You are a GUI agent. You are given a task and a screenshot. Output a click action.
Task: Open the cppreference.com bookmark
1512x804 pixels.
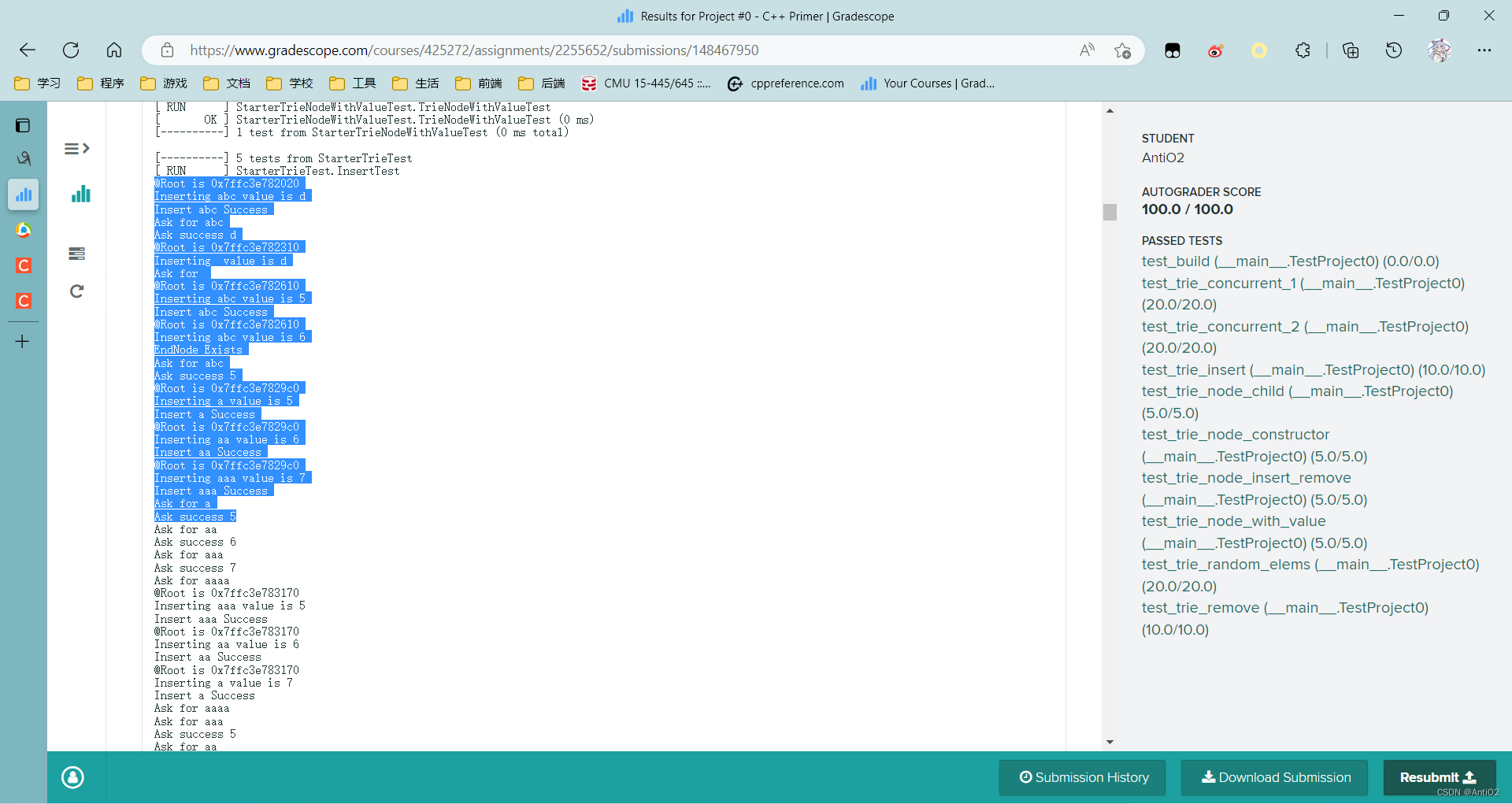tap(786, 83)
